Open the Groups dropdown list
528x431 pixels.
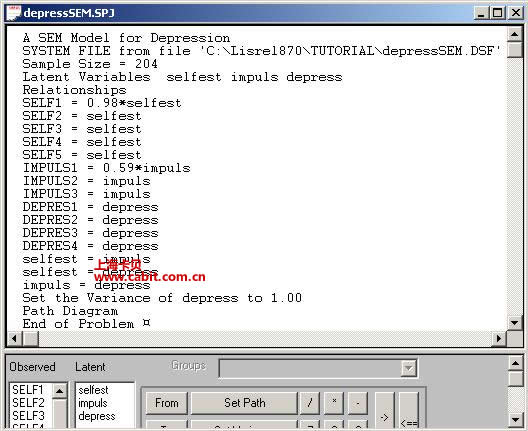pyautogui.click(x=408, y=368)
